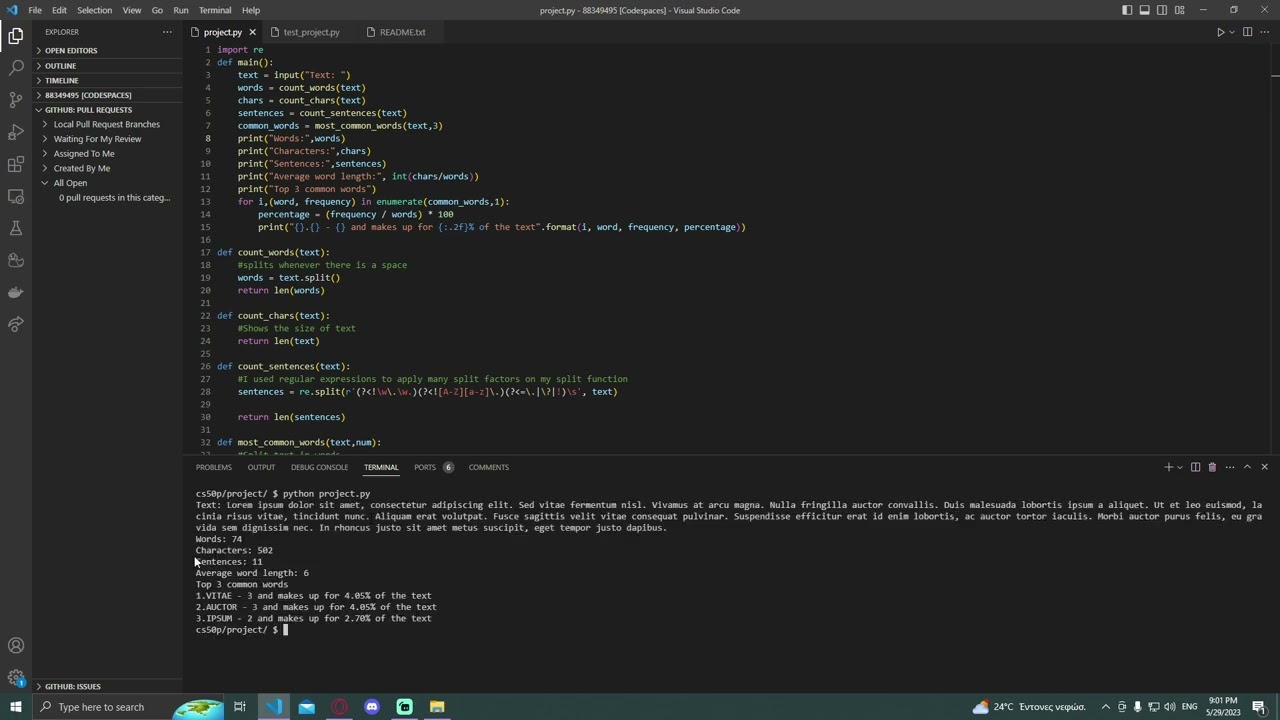1280x720 pixels.
Task: Create a new terminal with plus icon
Action: coord(1168,467)
